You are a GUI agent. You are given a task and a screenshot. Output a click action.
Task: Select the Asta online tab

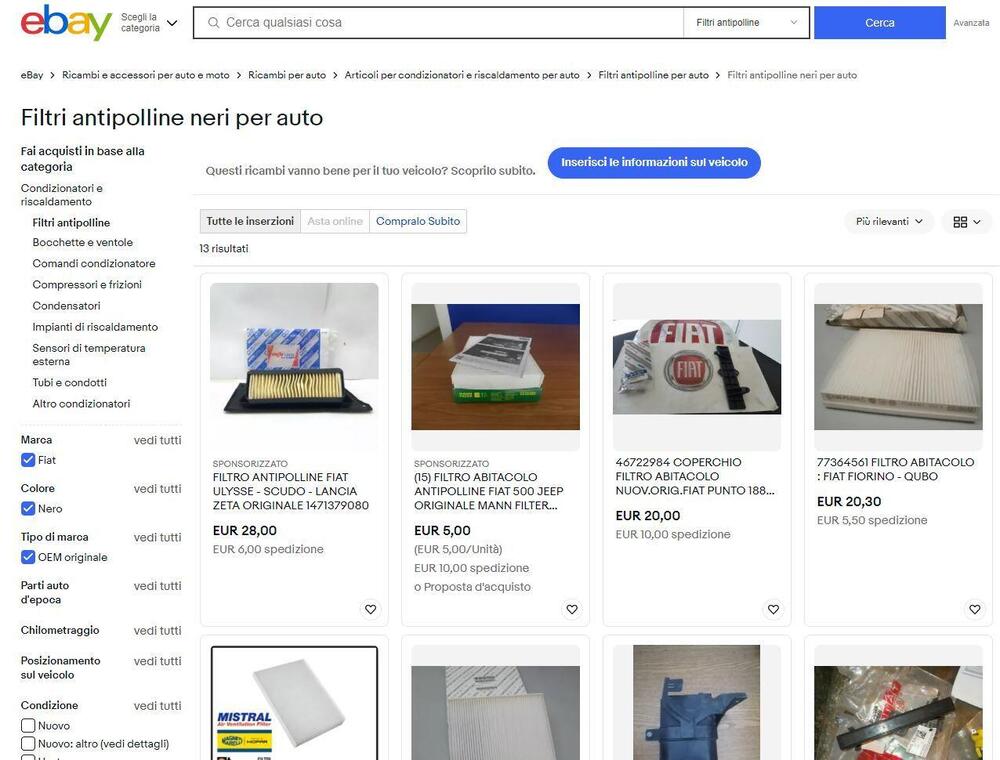pyautogui.click(x=335, y=221)
